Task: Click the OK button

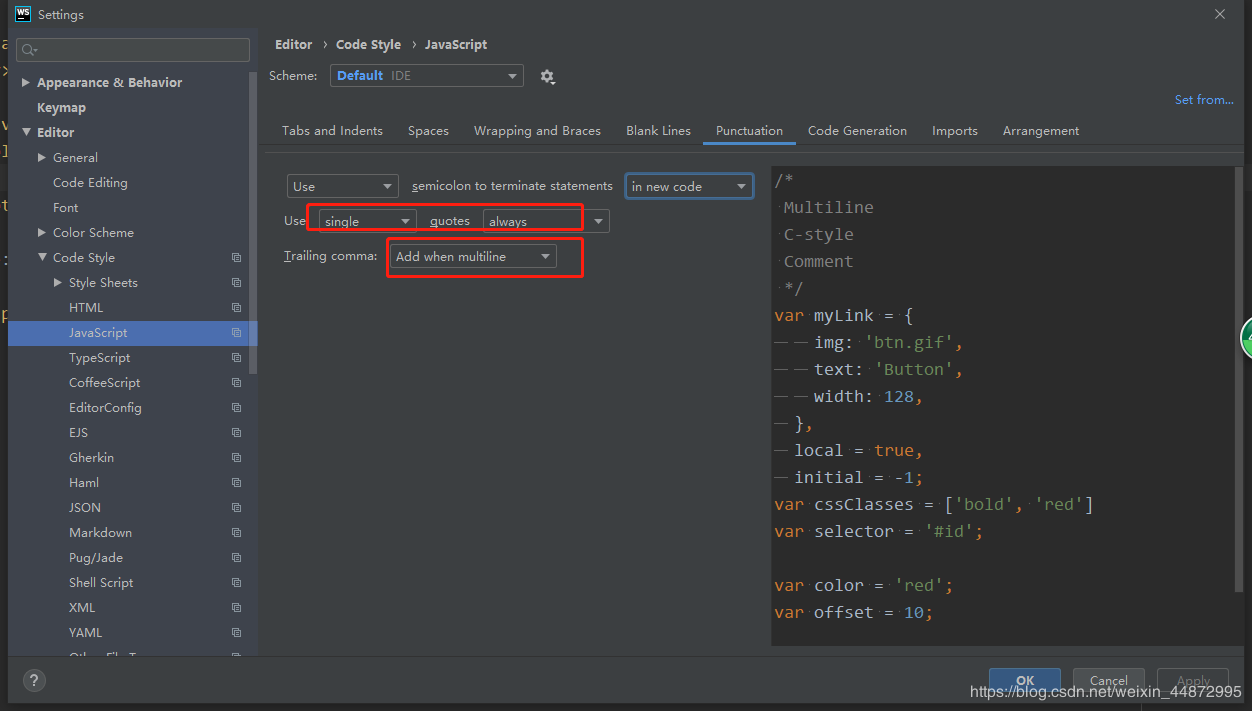Action: pyautogui.click(x=1025, y=681)
